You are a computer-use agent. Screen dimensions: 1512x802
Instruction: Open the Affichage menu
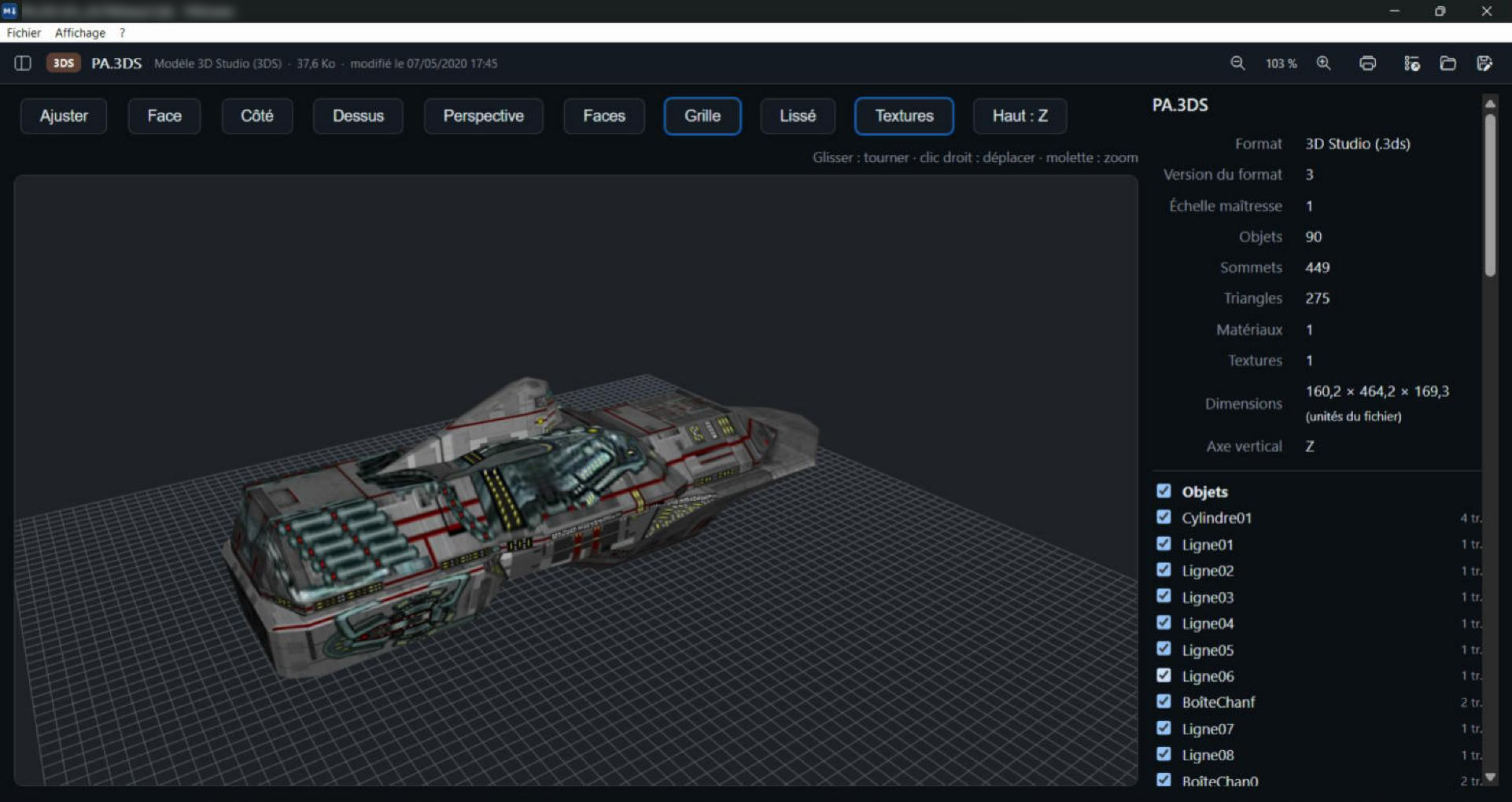(79, 32)
